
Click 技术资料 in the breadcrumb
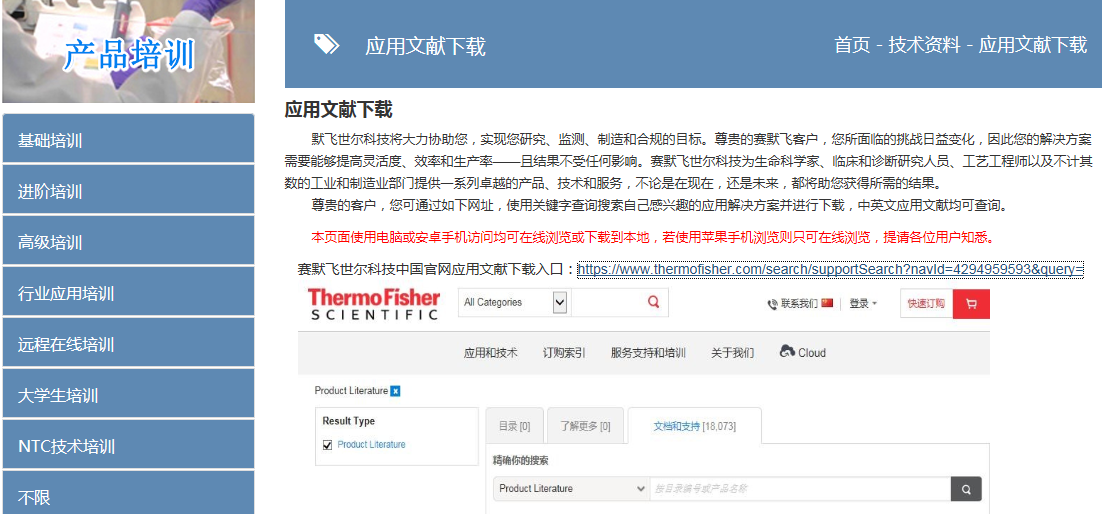924,45
